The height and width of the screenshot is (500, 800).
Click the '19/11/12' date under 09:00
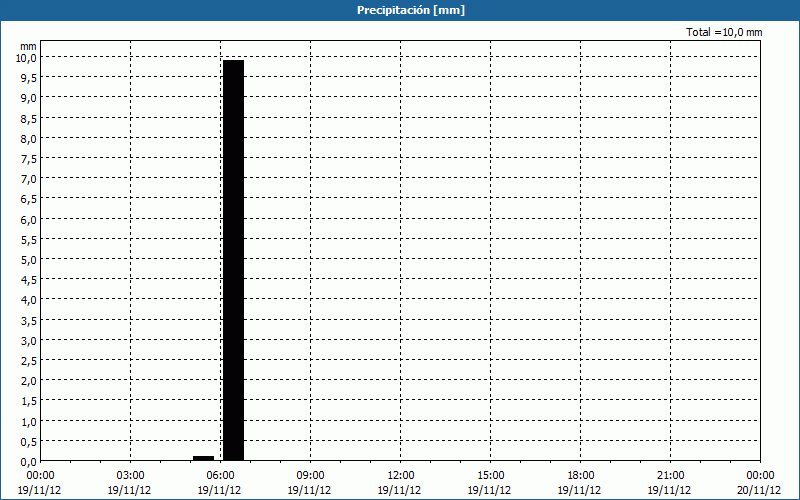(310, 490)
